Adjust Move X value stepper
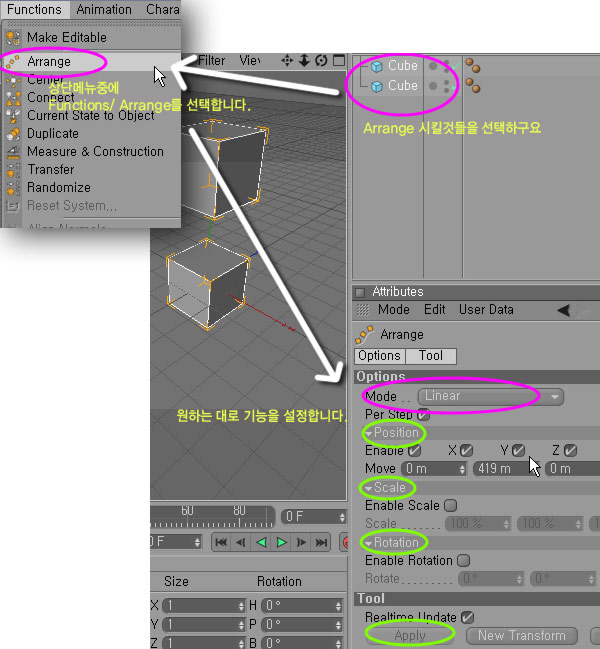Viewport: 600px width, 649px height. click(x=462, y=469)
